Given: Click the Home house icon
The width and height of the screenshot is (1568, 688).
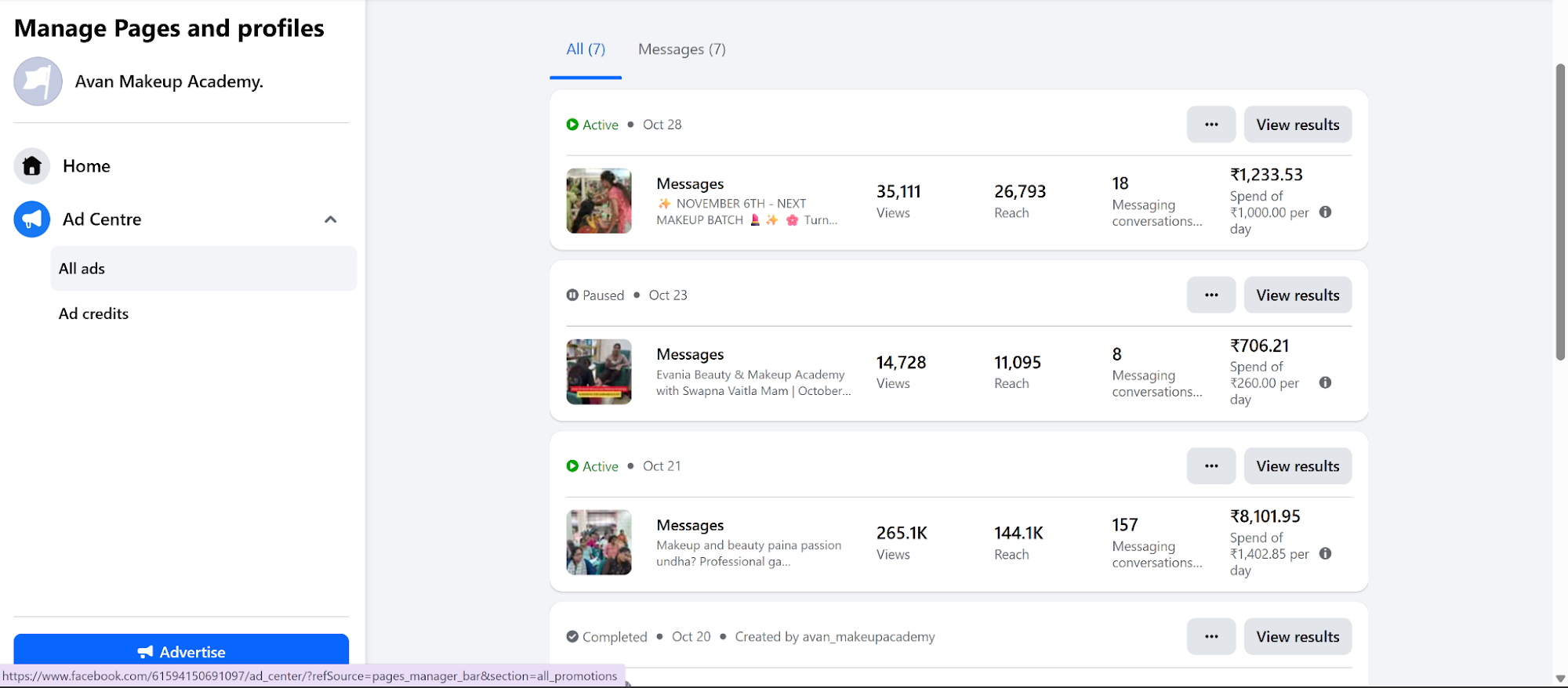Looking at the screenshot, I should click(32, 166).
